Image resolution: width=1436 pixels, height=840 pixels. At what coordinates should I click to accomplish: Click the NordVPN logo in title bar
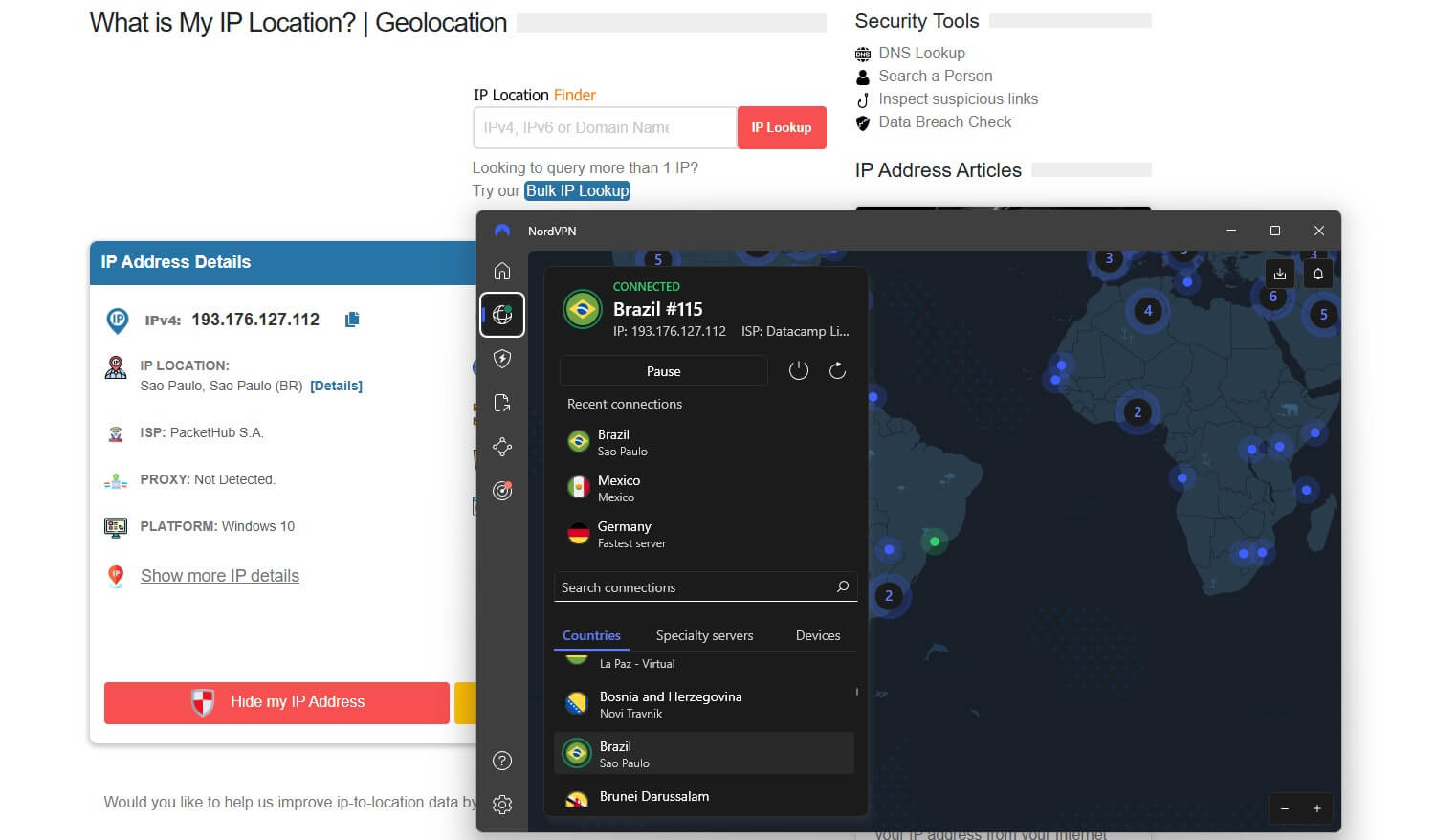coord(502,231)
